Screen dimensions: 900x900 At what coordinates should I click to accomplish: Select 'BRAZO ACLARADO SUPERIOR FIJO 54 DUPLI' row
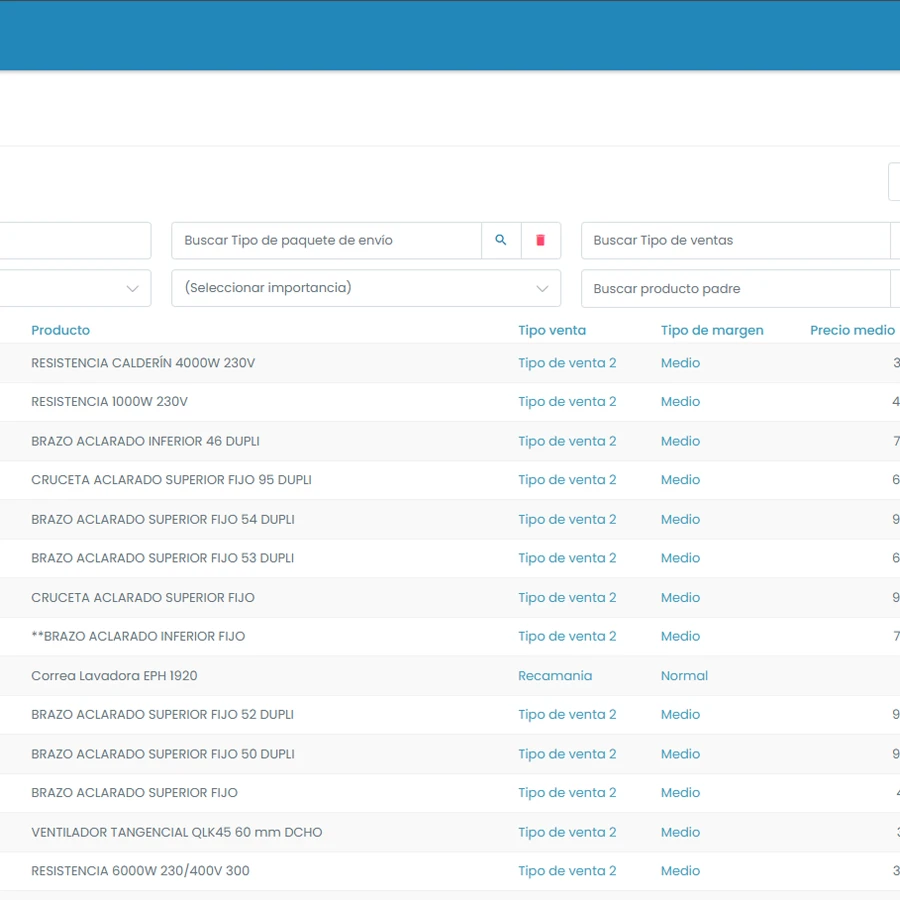click(450, 519)
